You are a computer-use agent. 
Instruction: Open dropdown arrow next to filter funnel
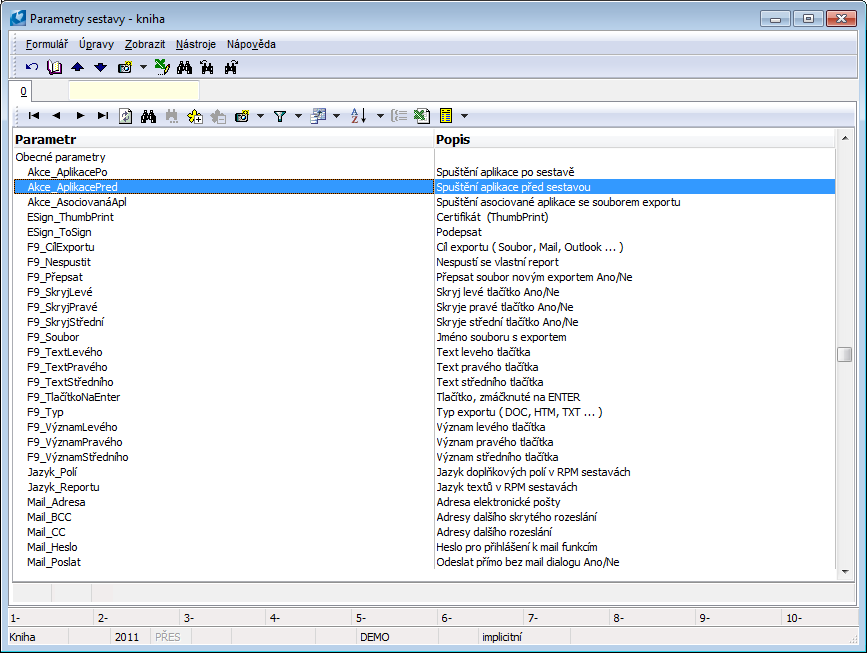click(297, 116)
